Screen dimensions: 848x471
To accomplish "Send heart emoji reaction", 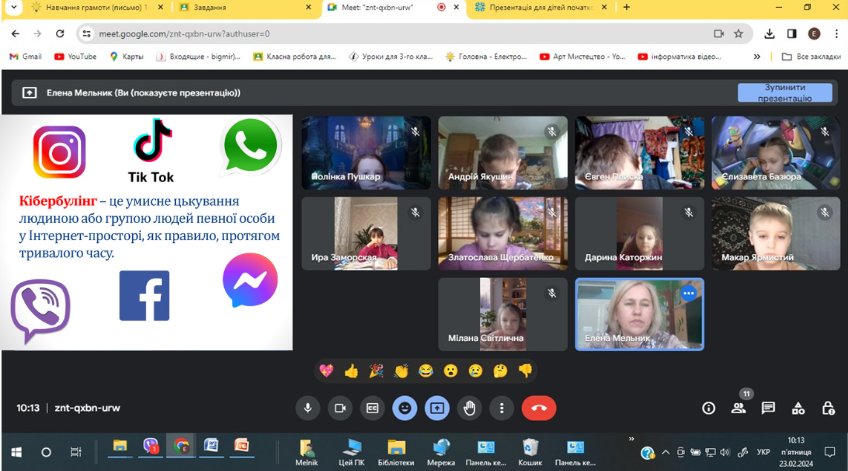I will [x=326, y=370].
